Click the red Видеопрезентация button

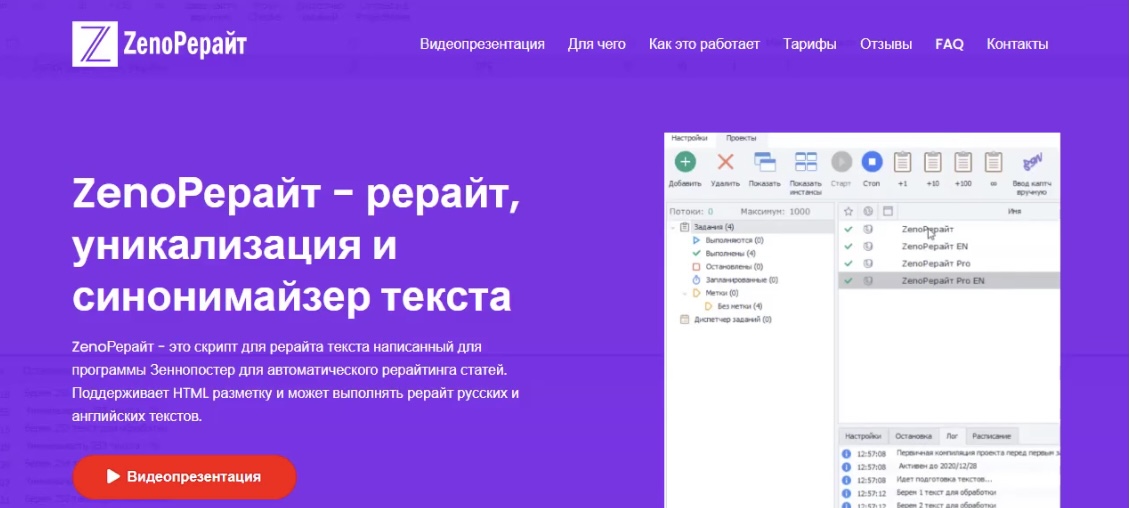[184, 477]
